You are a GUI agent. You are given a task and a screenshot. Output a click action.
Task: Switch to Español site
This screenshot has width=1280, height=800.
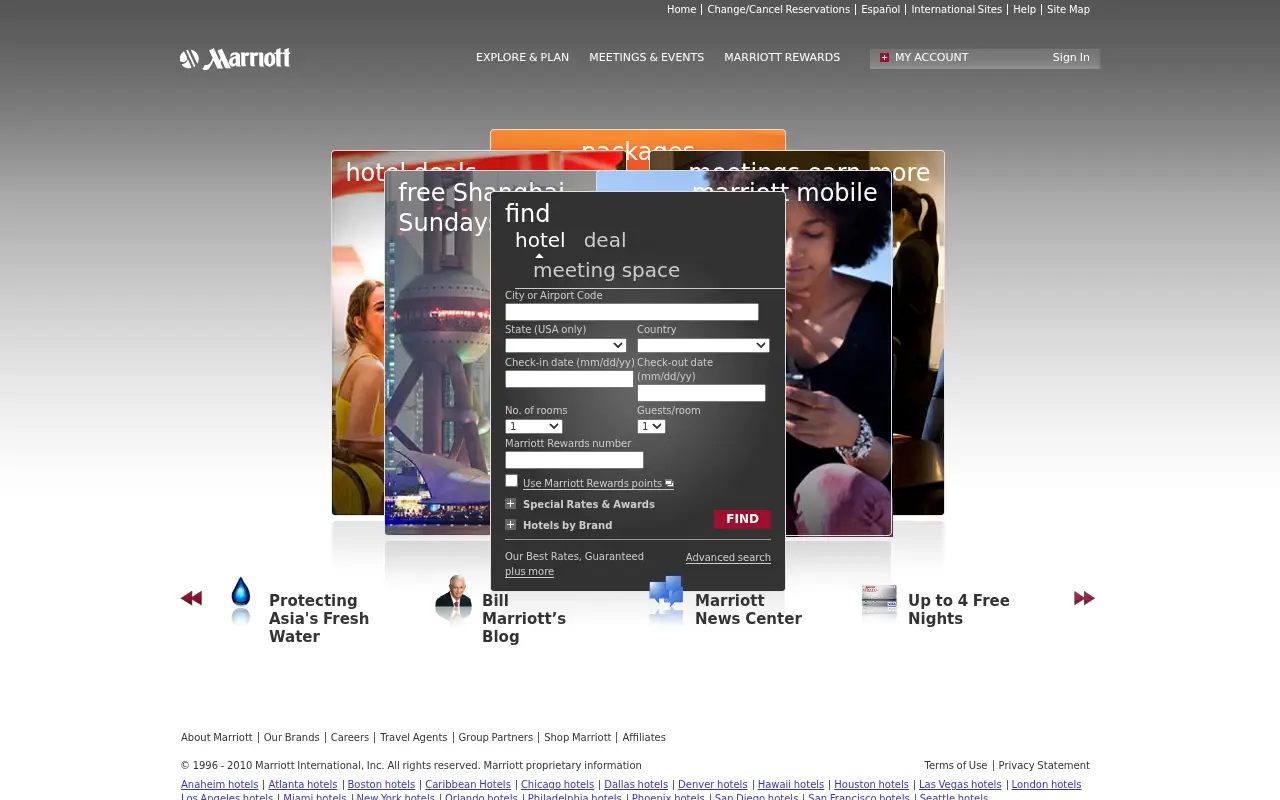click(x=880, y=9)
